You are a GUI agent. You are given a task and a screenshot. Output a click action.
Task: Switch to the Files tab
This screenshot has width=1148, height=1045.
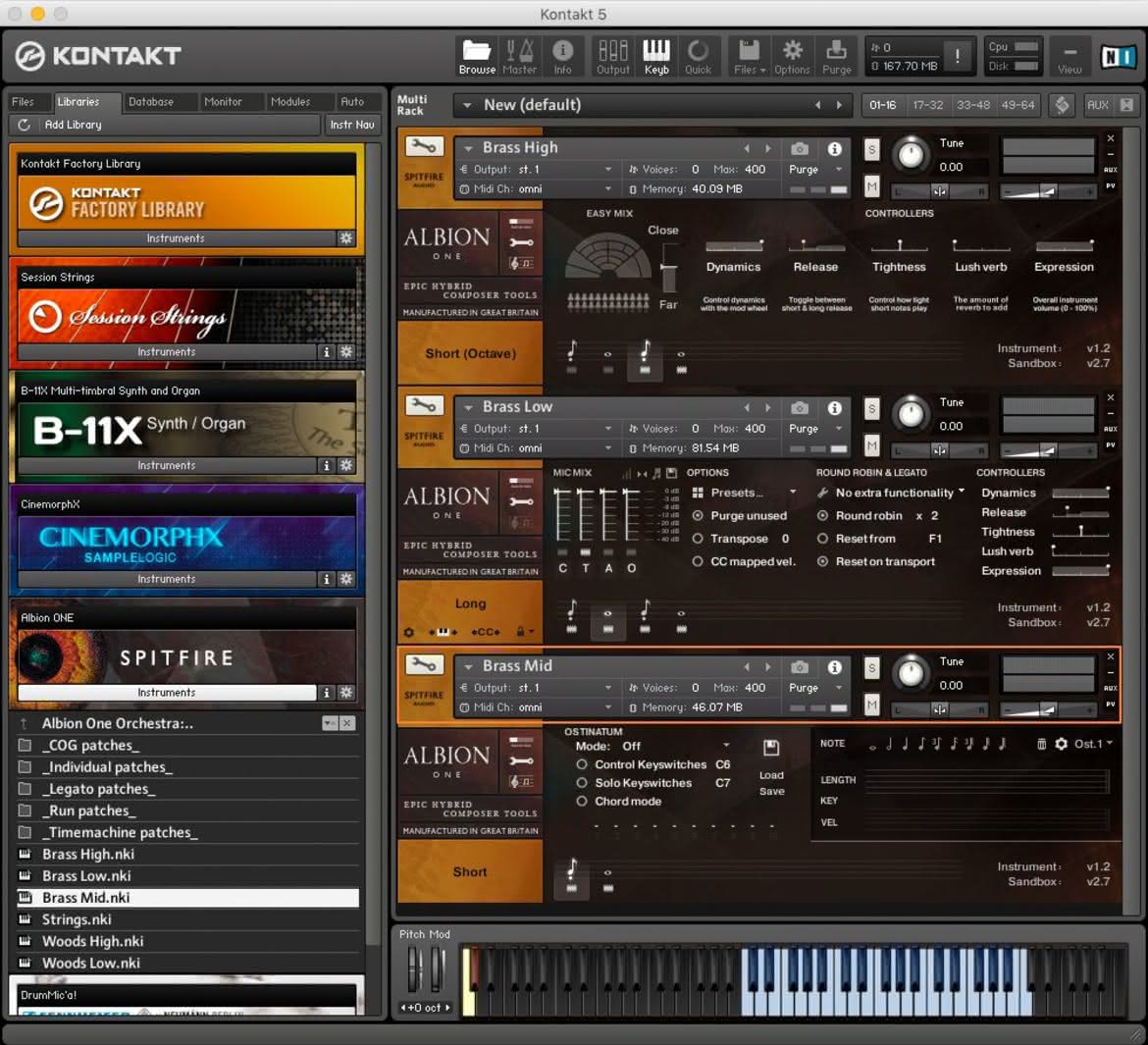tap(23, 102)
